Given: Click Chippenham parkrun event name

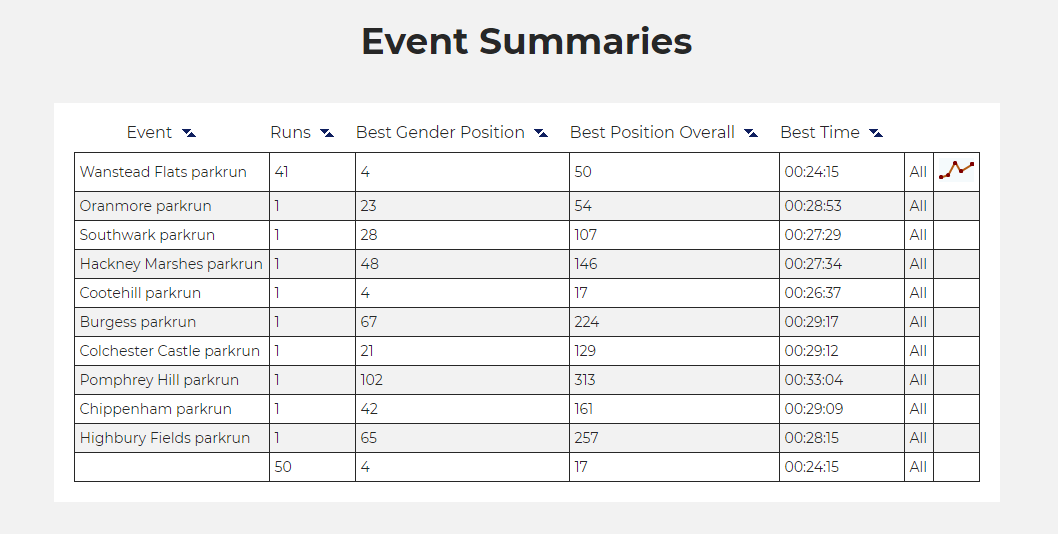Looking at the screenshot, I should tap(156, 409).
